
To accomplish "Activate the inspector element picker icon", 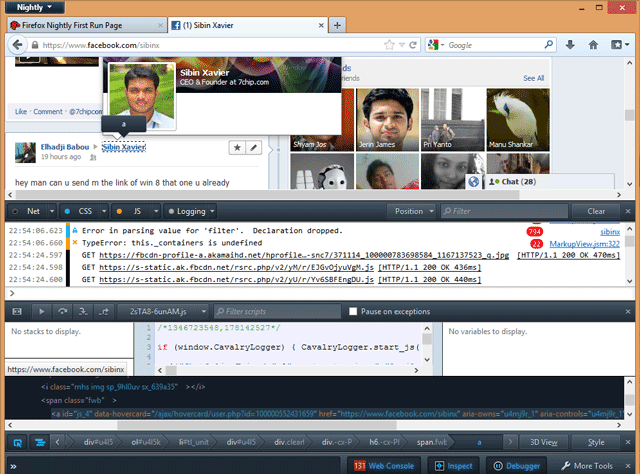I will click(17, 443).
